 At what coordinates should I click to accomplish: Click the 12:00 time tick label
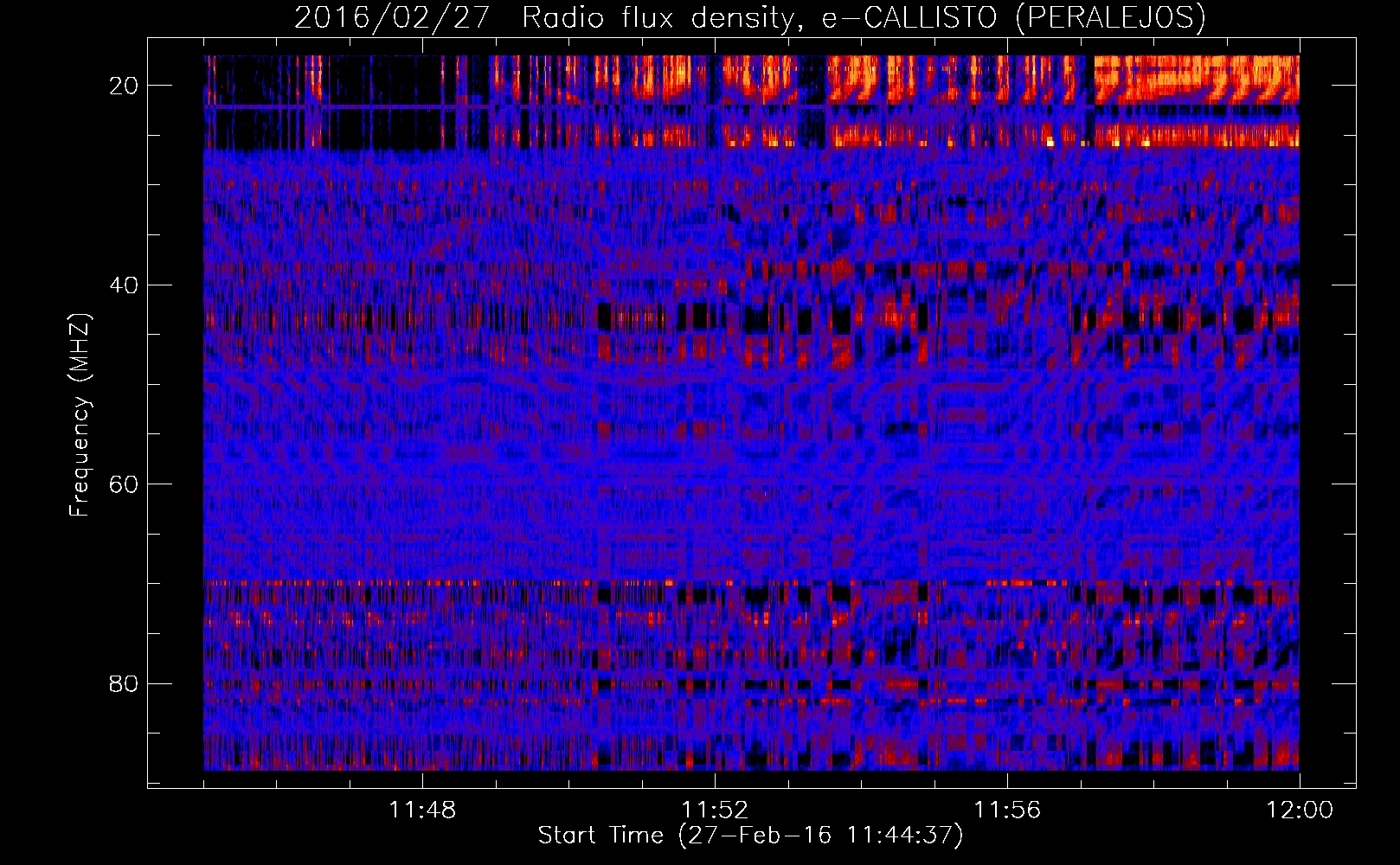click(1300, 811)
